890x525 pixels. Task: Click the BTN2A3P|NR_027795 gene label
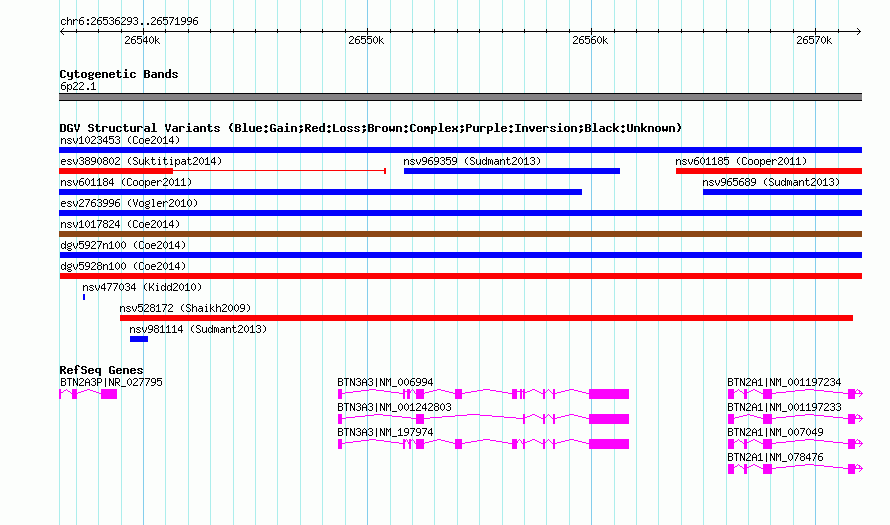coord(111,383)
